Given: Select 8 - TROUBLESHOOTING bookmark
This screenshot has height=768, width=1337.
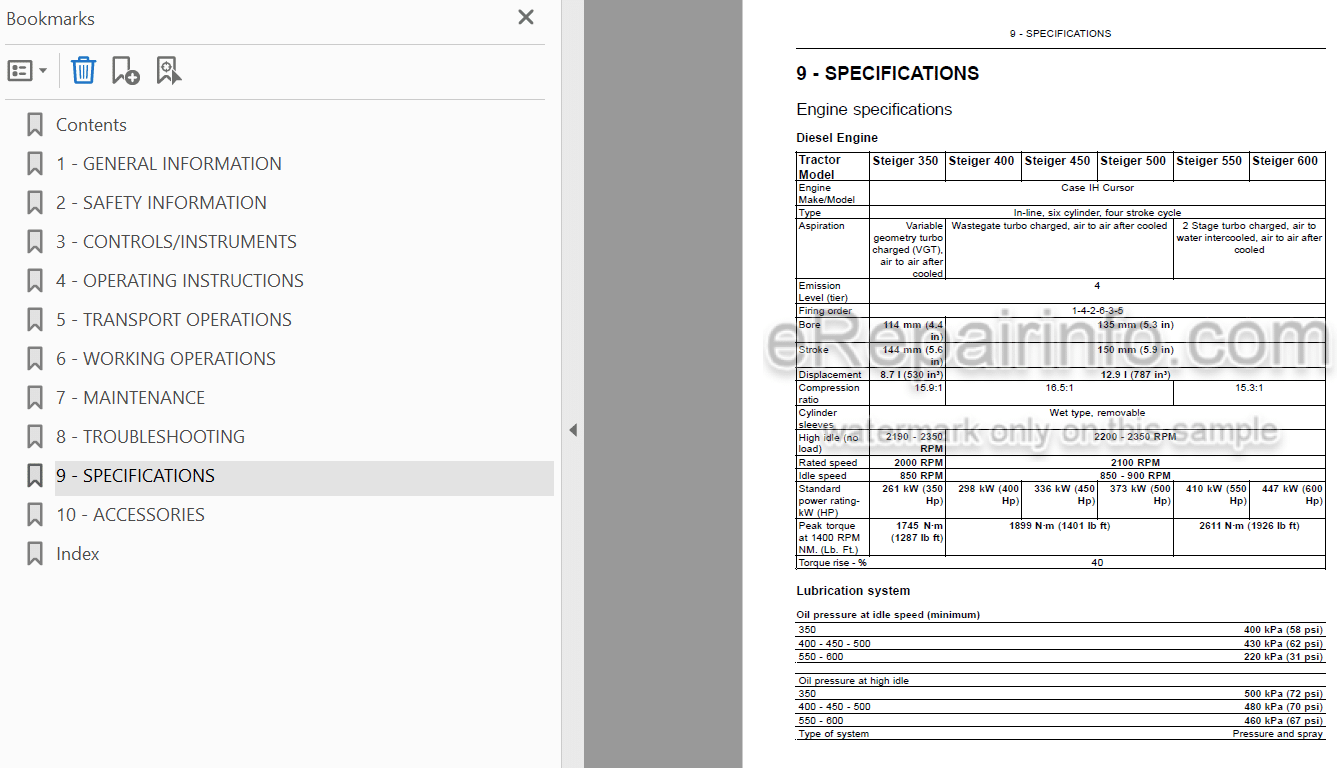Looking at the screenshot, I should pyautogui.click(x=150, y=437).
